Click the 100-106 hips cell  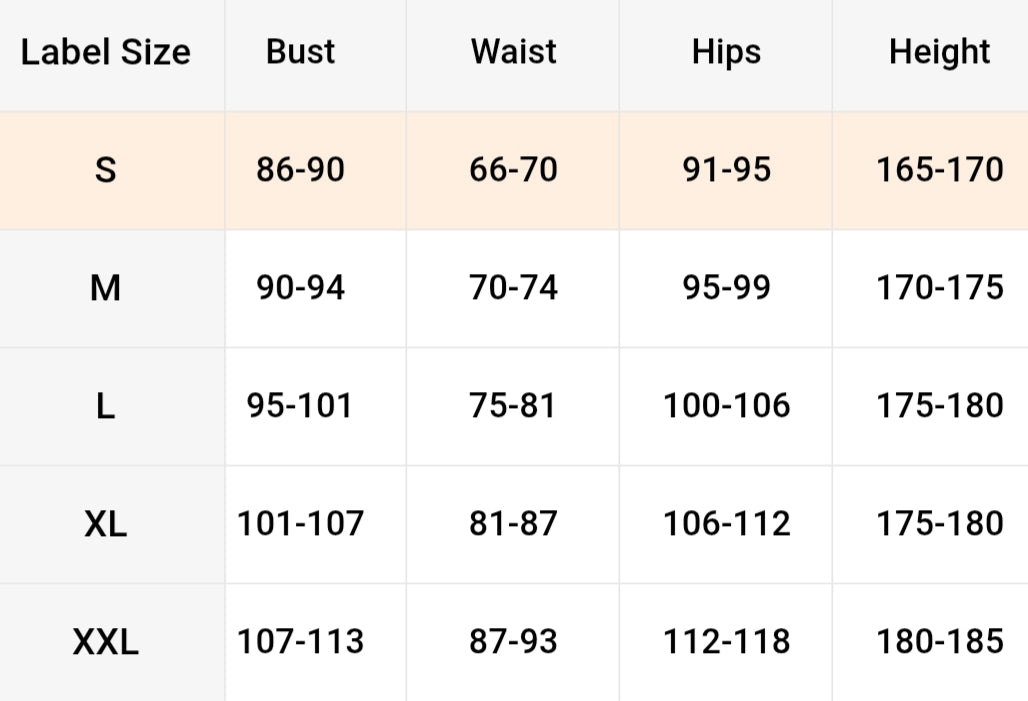(726, 406)
